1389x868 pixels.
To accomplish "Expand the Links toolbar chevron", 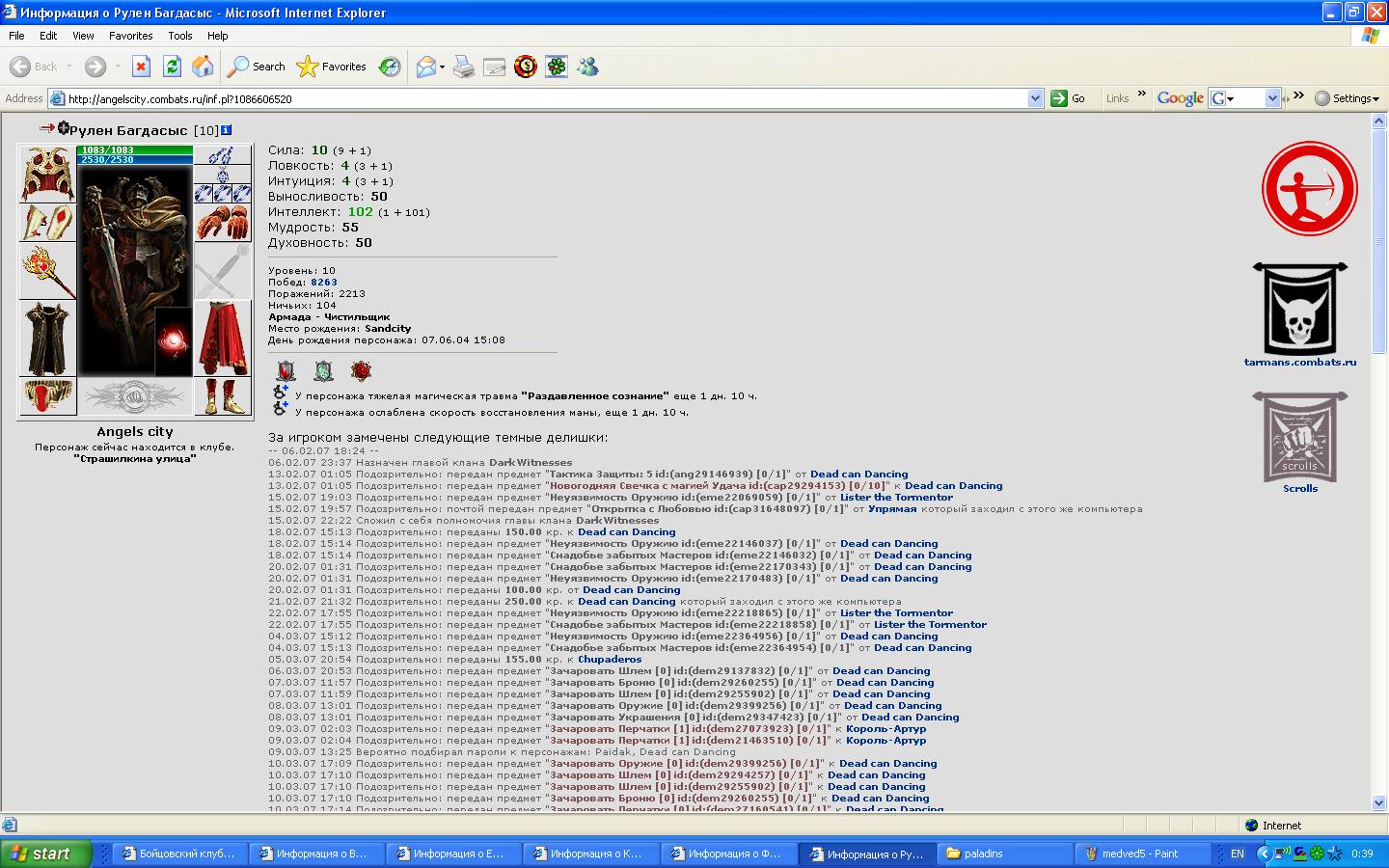I will tap(1141, 95).
